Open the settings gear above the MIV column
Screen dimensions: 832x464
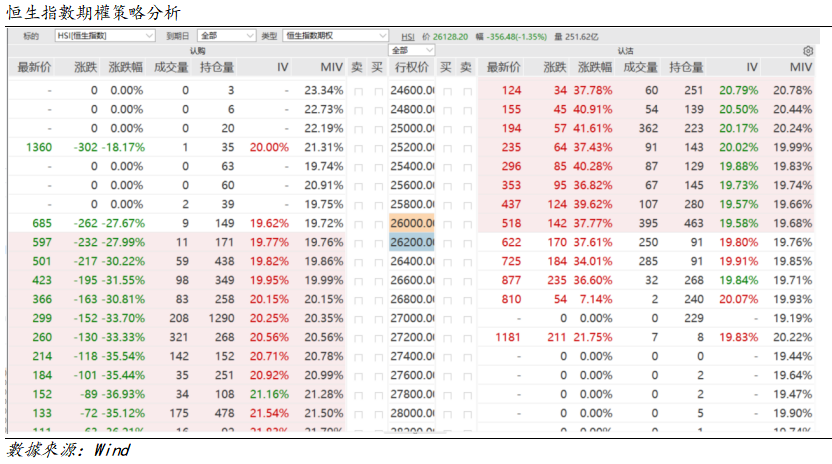(808, 50)
